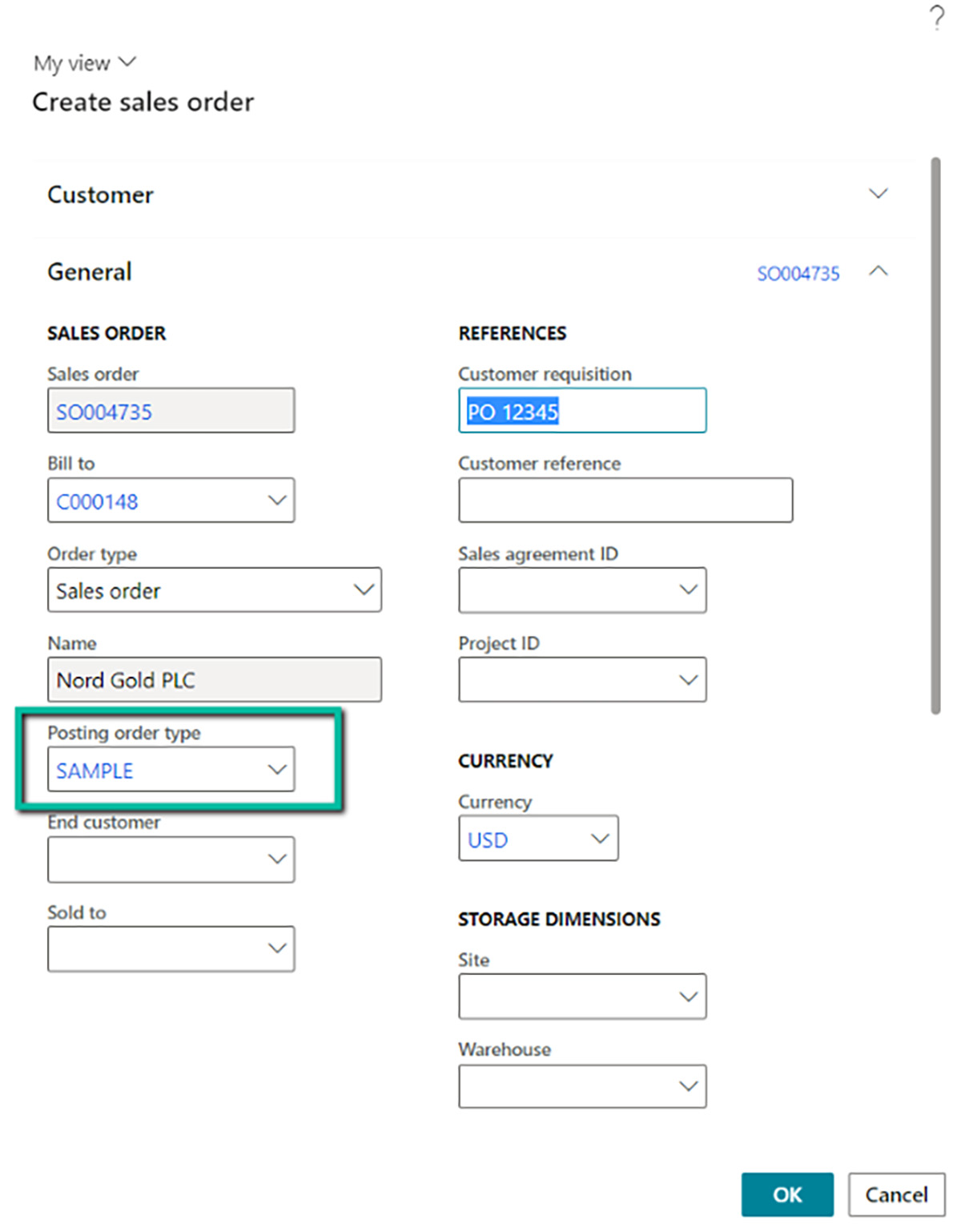Open the Order type dropdown
The width and height of the screenshot is (961, 1232).
pyautogui.click(x=215, y=590)
